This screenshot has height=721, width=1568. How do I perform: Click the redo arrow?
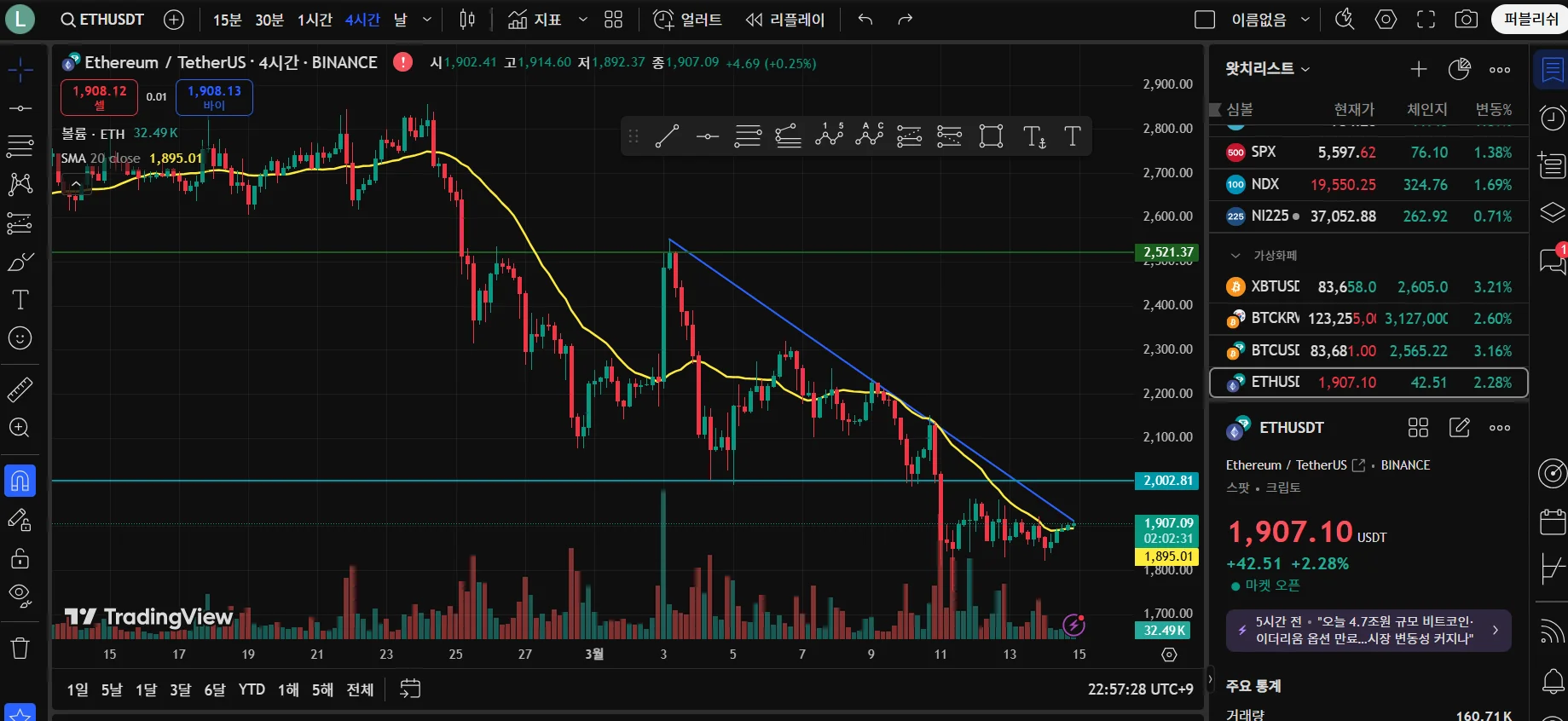(906, 20)
